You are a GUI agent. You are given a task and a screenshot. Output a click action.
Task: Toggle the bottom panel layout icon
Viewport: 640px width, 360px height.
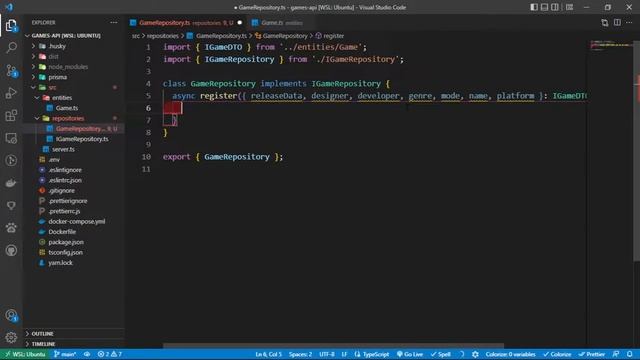pos(544,7)
